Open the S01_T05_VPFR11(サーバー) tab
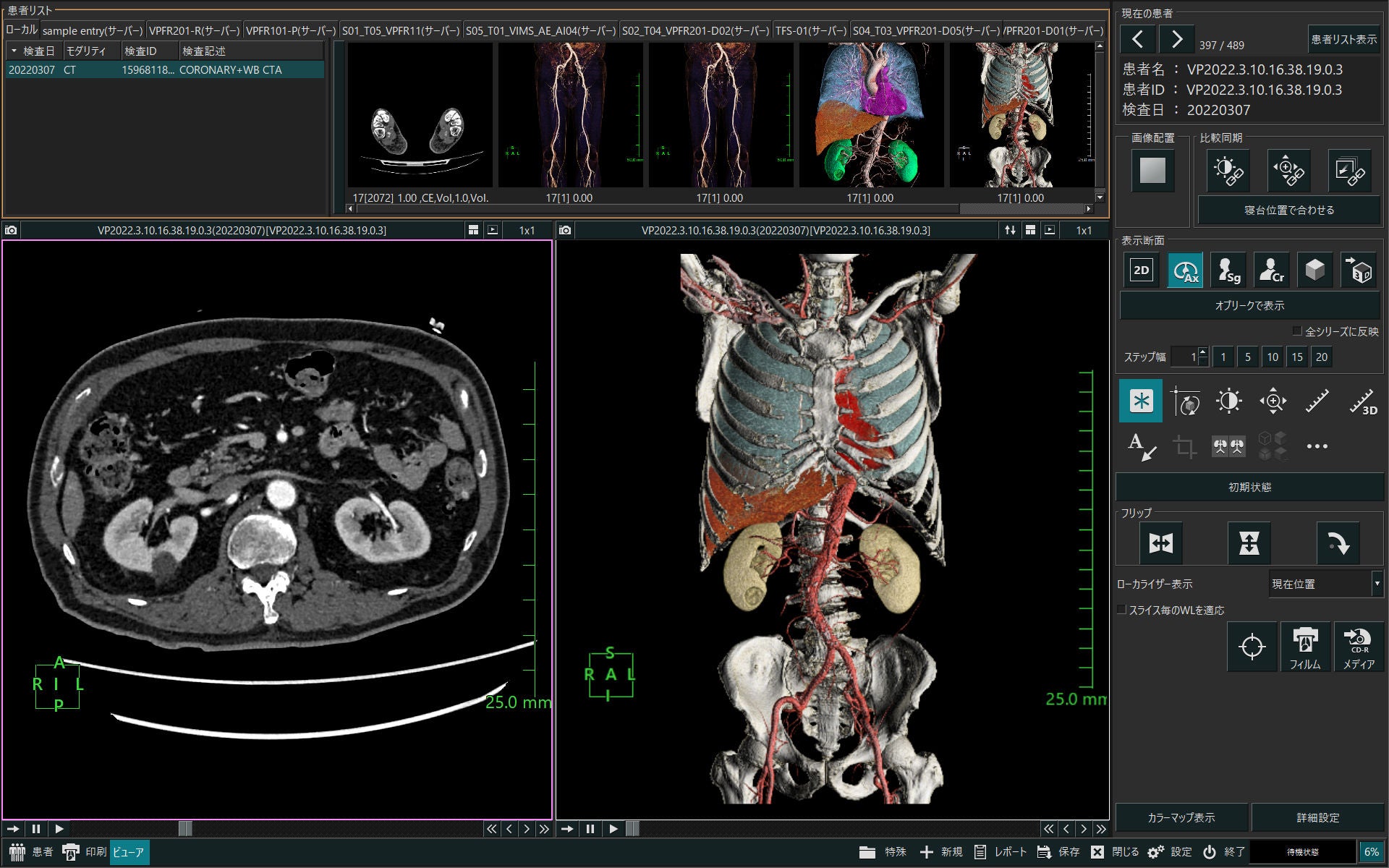Viewport: 1389px width, 868px height. (401, 30)
